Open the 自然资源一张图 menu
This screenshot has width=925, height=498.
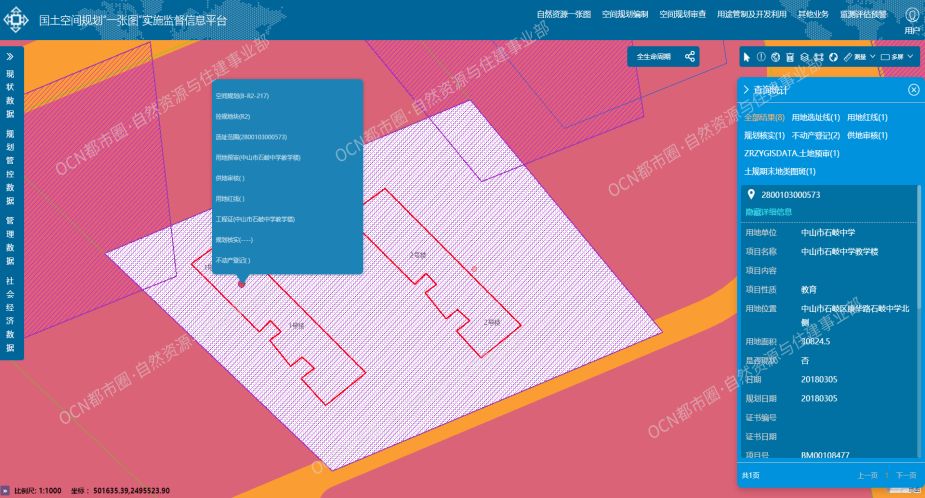tap(563, 14)
